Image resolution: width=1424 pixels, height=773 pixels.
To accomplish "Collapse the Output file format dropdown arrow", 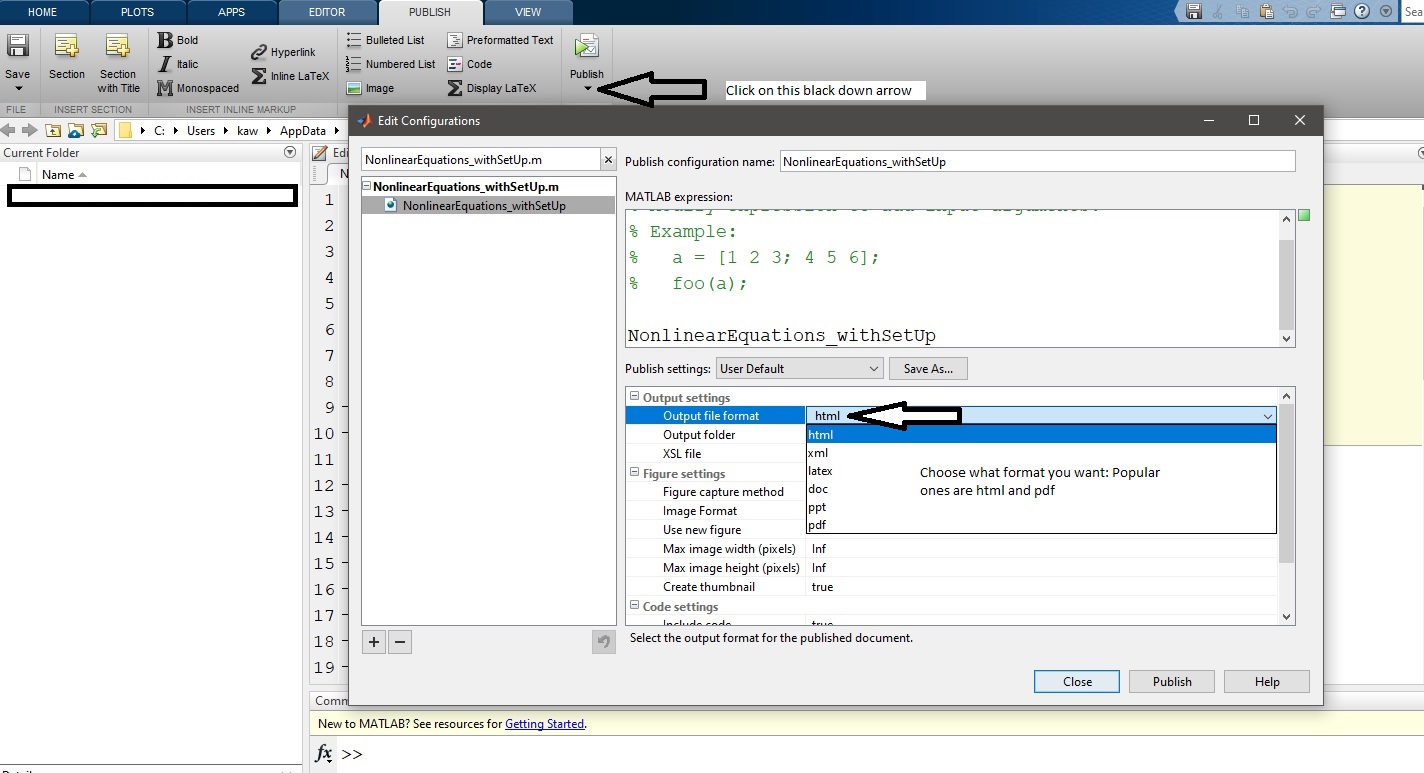I will coord(1267,416).
